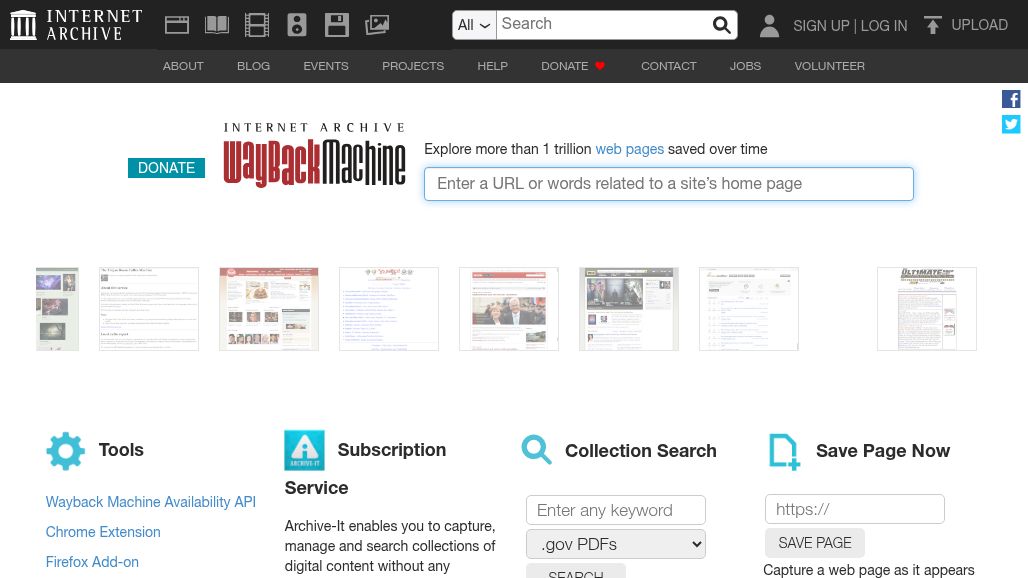
Task: Open the white list-style page thumbnail
Action: pyautogui.click(x=749, y=309)
